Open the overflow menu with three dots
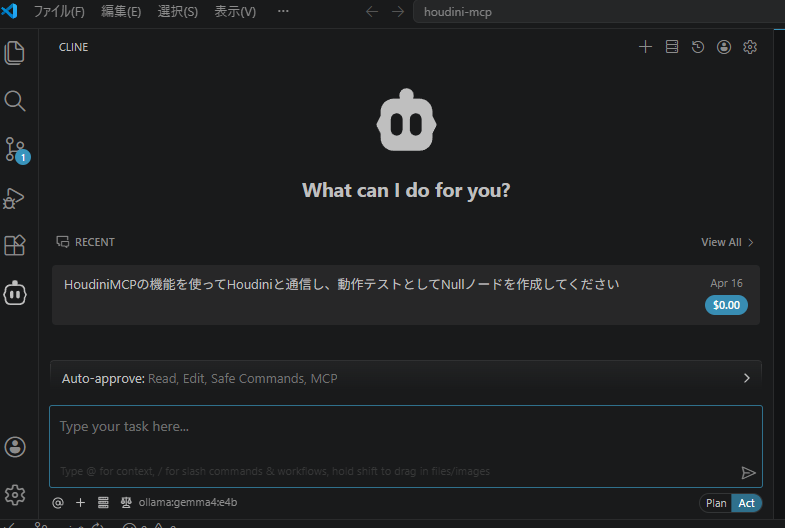This screenshot has height=528, width=785. [x=283, y=11]
